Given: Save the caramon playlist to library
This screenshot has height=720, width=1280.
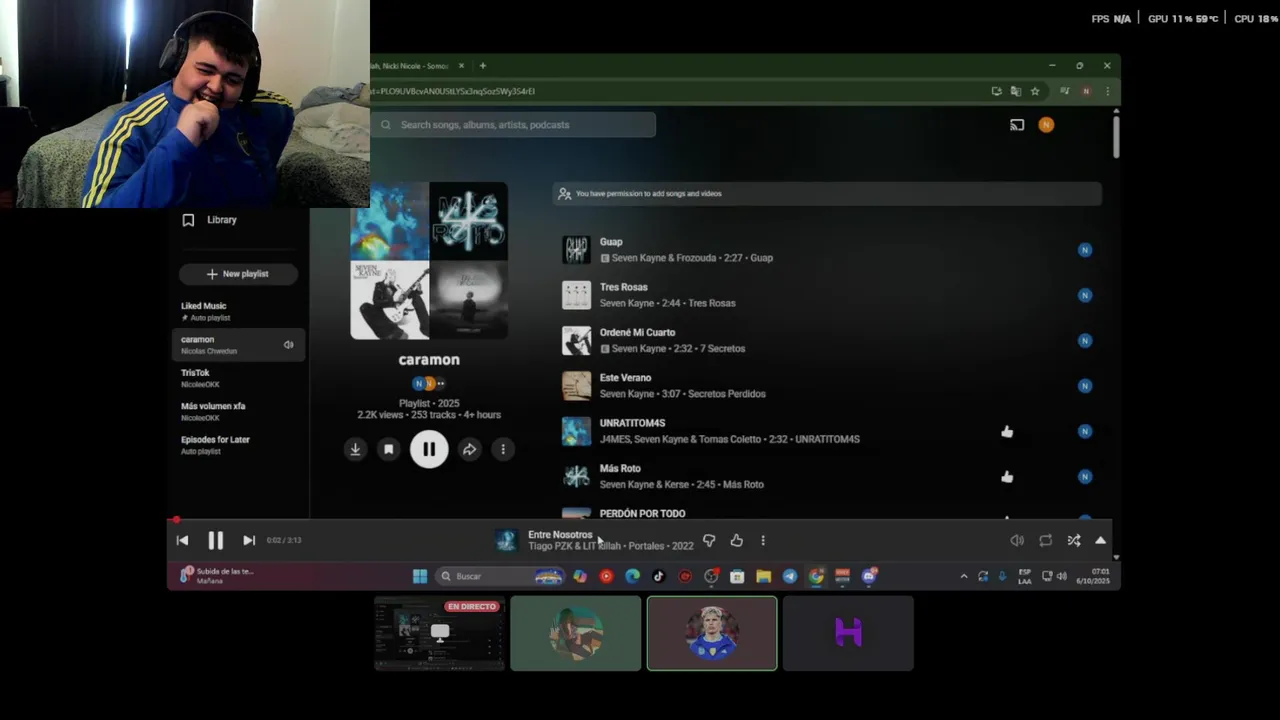Looking at the screenshot, I should point(389,450).
